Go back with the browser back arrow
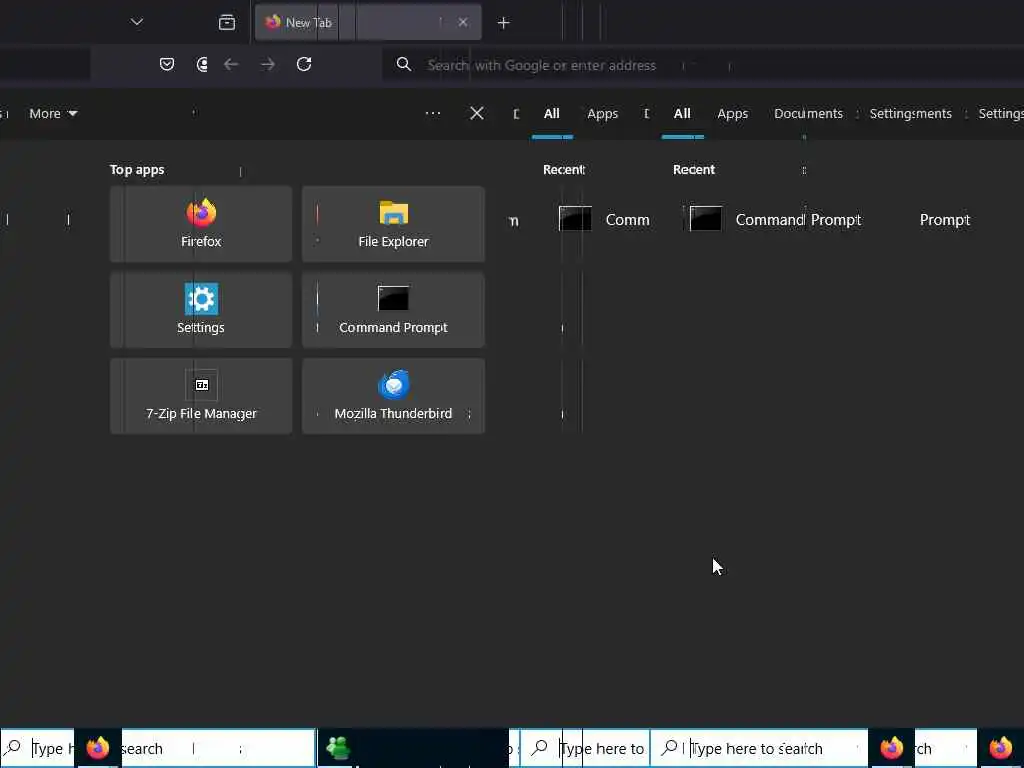This screenshot has height=768, width=1024. [x=231, y=64]
